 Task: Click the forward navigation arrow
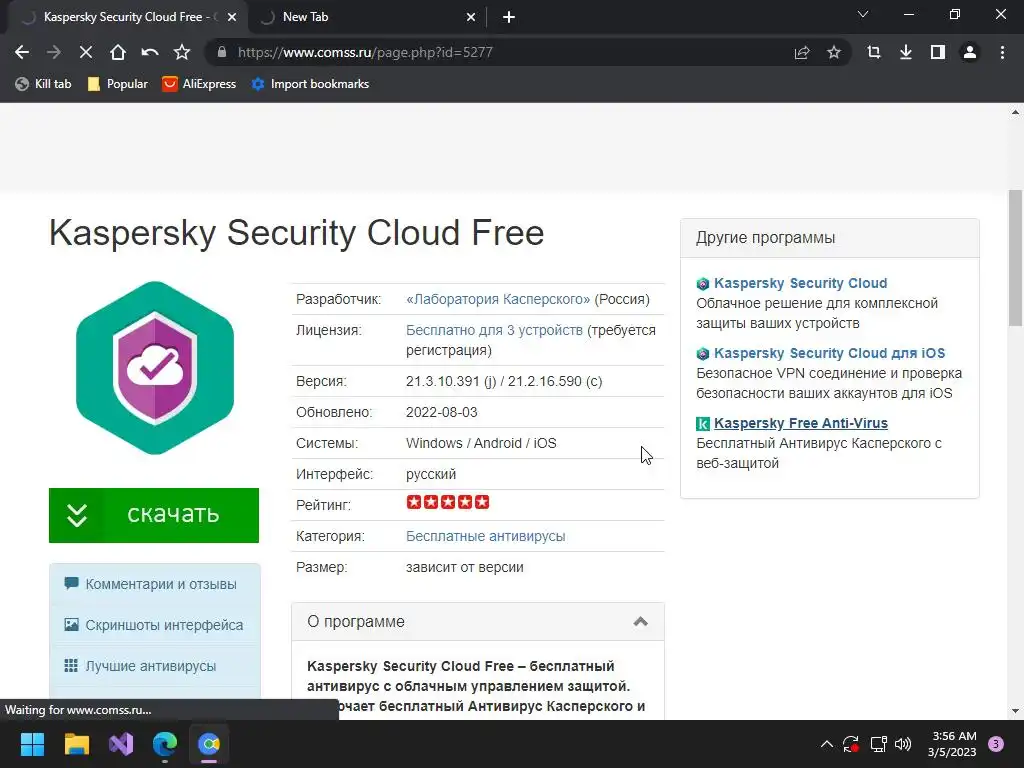click(54, 52)
